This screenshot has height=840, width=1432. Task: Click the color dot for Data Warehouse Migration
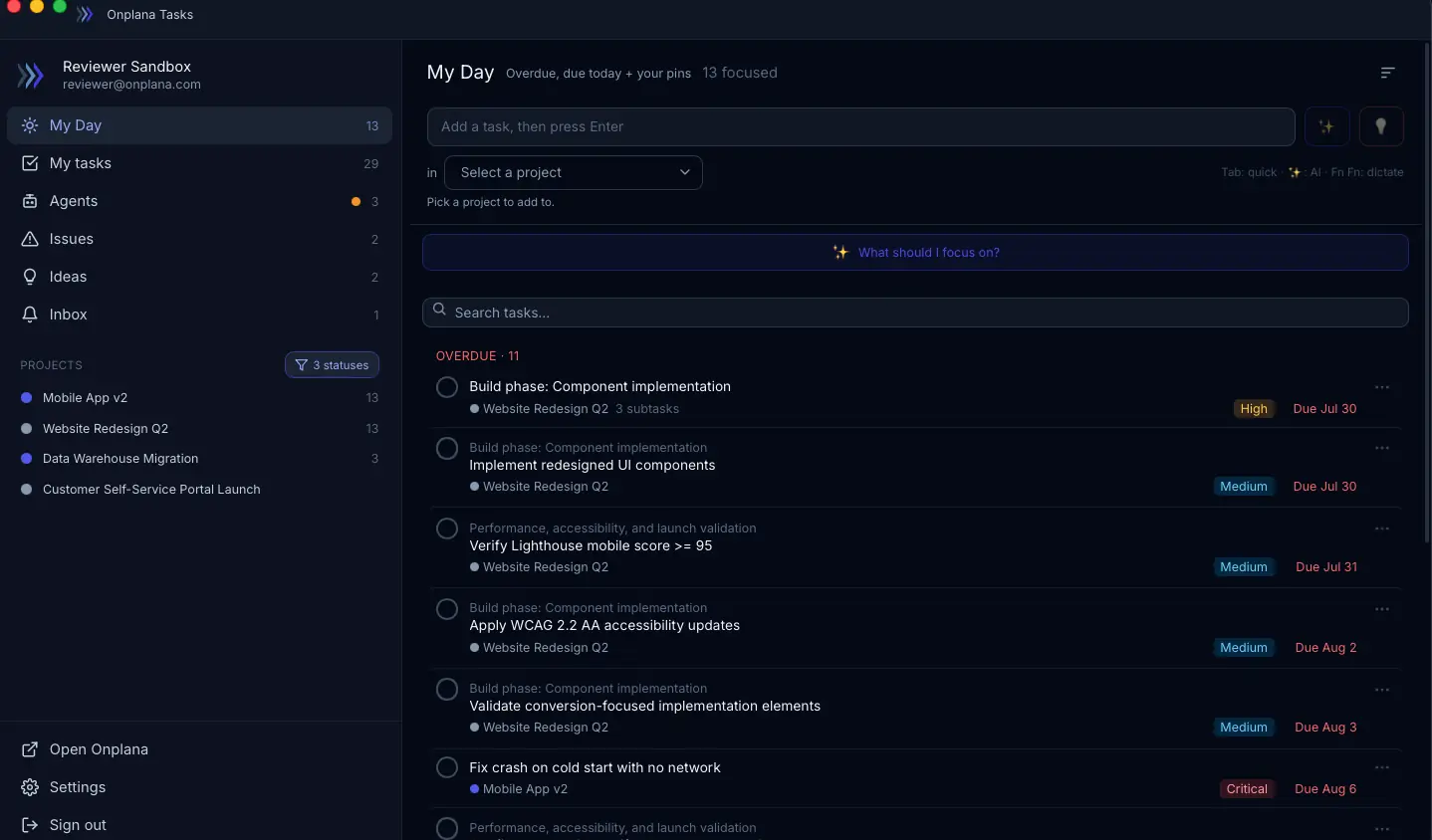pos(27,459)
